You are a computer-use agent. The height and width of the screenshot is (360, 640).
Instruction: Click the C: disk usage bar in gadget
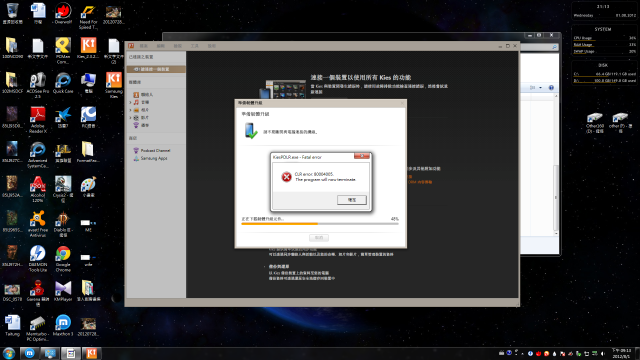pyautogui.click(x=604, y=76)
